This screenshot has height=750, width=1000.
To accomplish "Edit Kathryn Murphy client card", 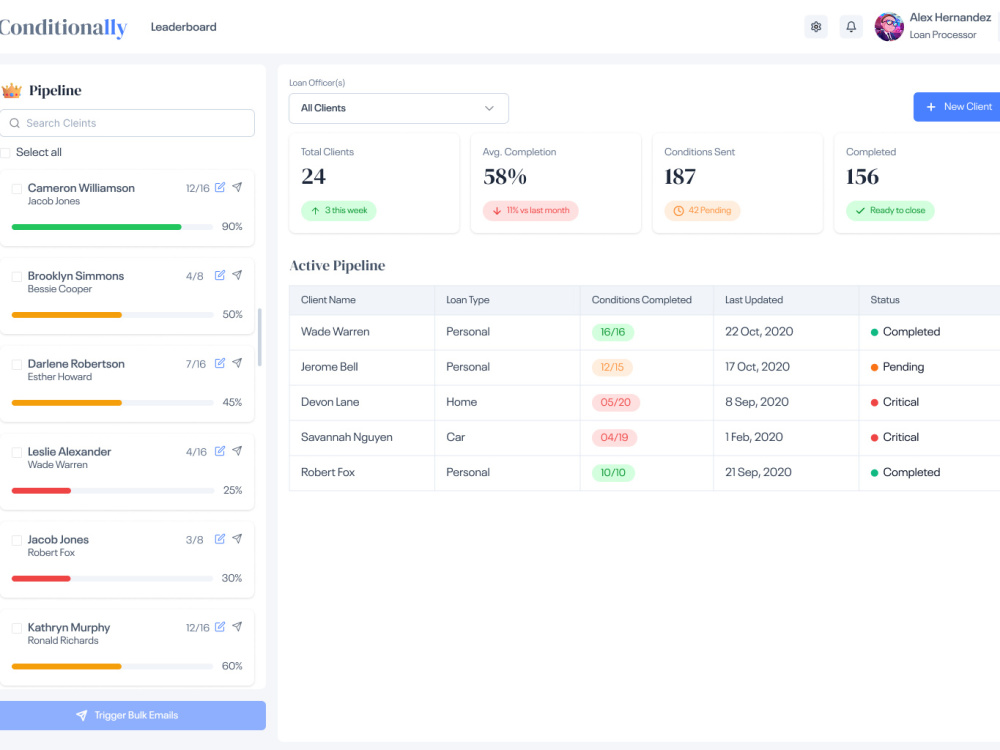I will click(x=220, y=628).
